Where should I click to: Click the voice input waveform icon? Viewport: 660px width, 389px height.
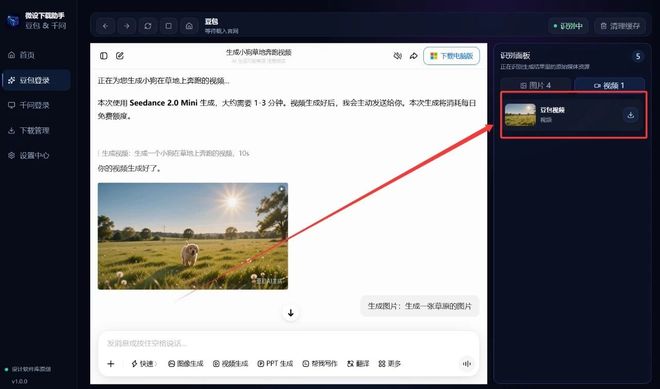pyautogui.click(x=466, y=364)
